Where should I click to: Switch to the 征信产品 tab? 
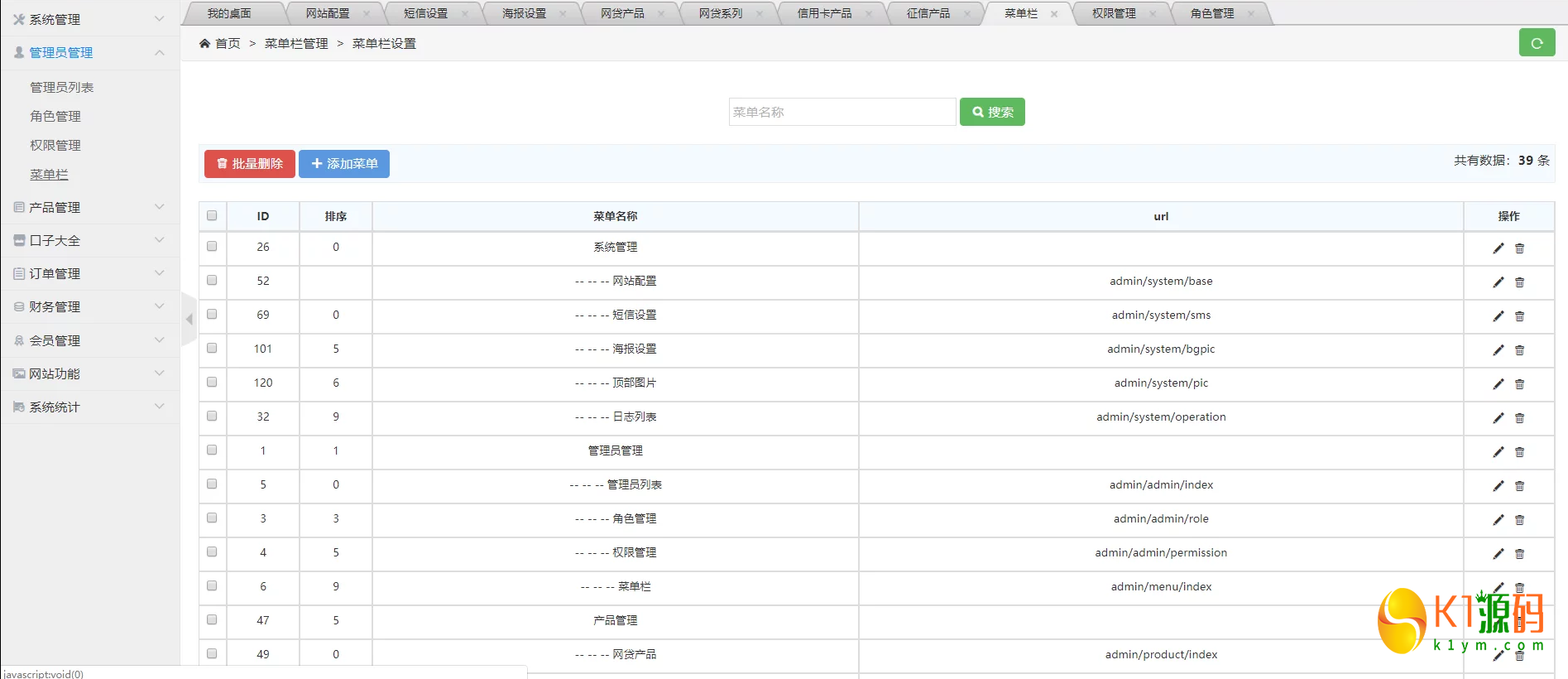pyautogui.click(x=928, y=13)
